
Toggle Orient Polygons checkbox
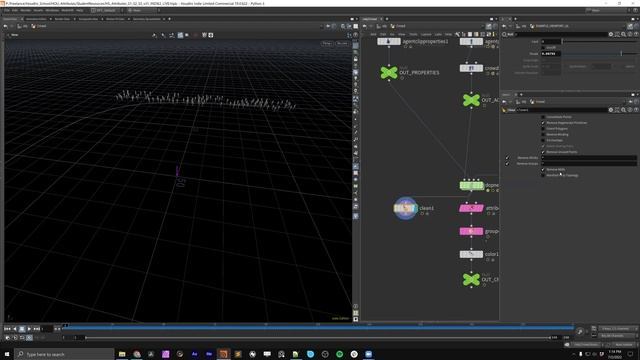pos(543,129)
